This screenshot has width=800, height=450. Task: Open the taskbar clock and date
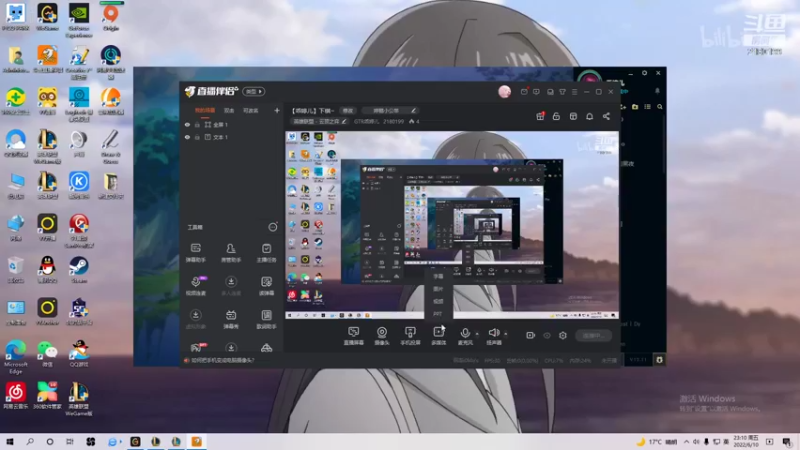(x=746, y=441)
